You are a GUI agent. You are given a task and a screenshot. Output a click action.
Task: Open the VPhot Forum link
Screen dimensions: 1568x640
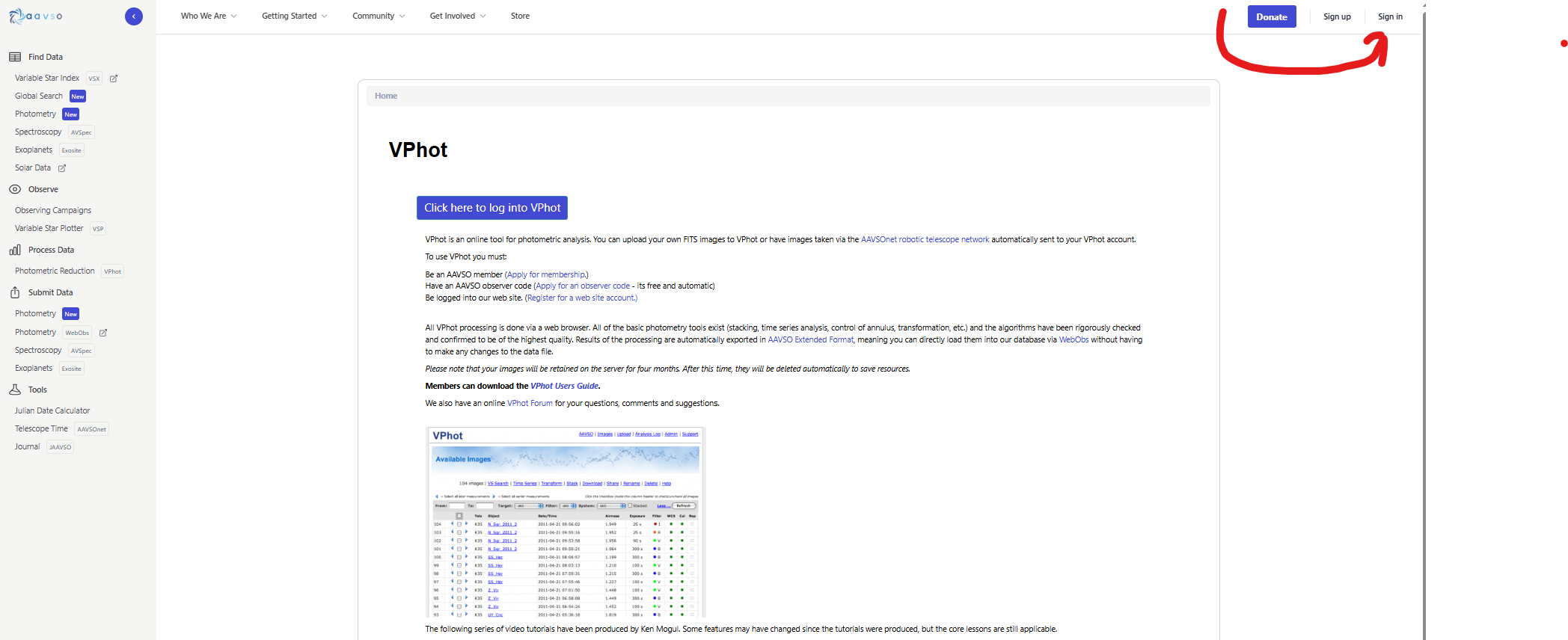coord(530,403)
